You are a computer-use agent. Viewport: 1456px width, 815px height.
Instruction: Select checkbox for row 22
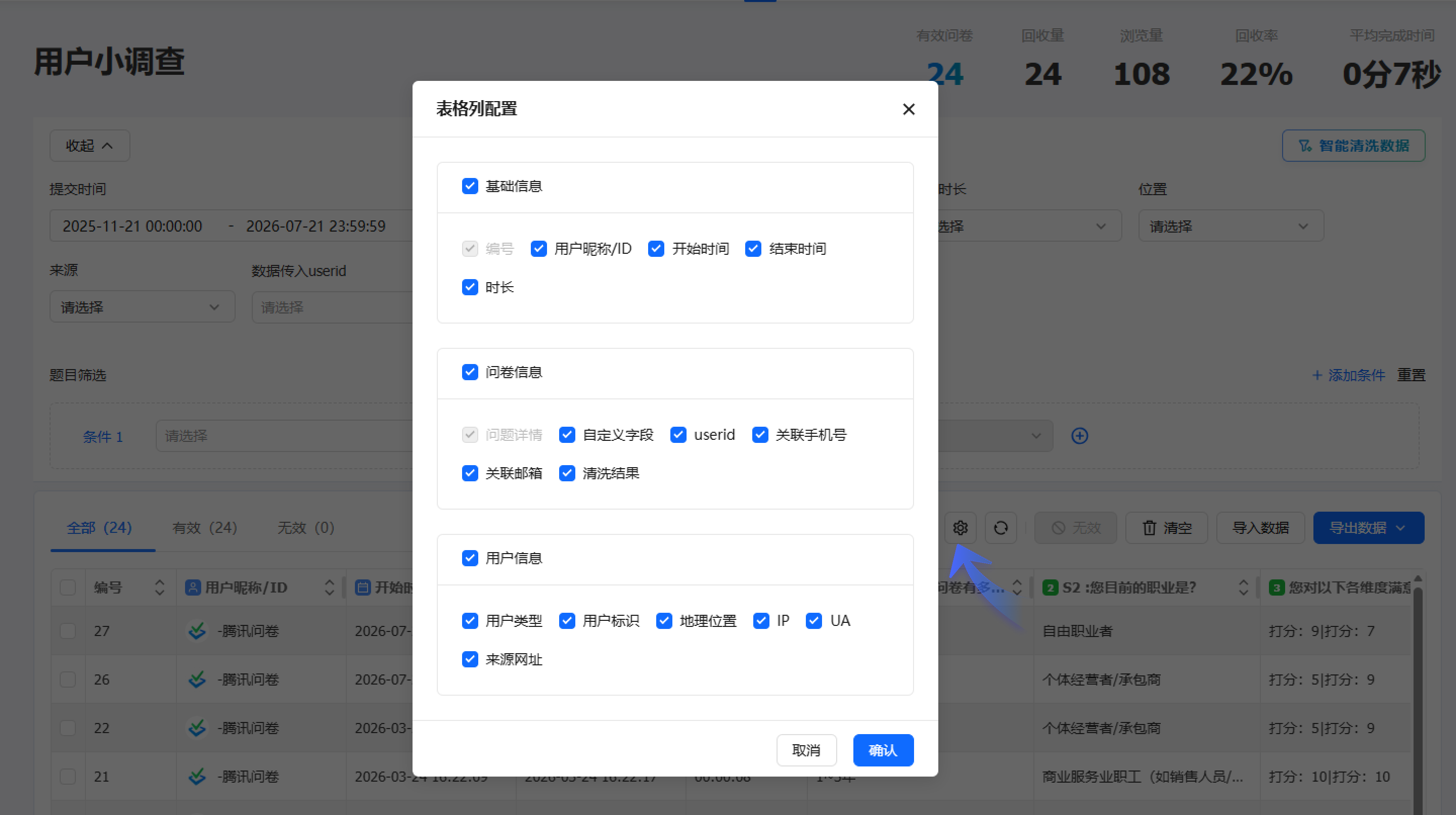click(x=68, y=728)
